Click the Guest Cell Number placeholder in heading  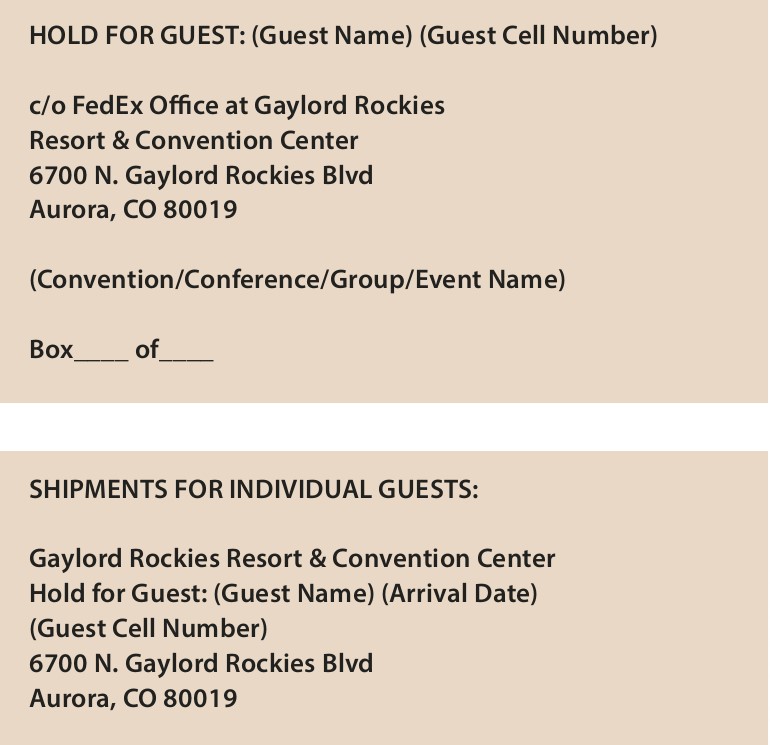[538, 36]
